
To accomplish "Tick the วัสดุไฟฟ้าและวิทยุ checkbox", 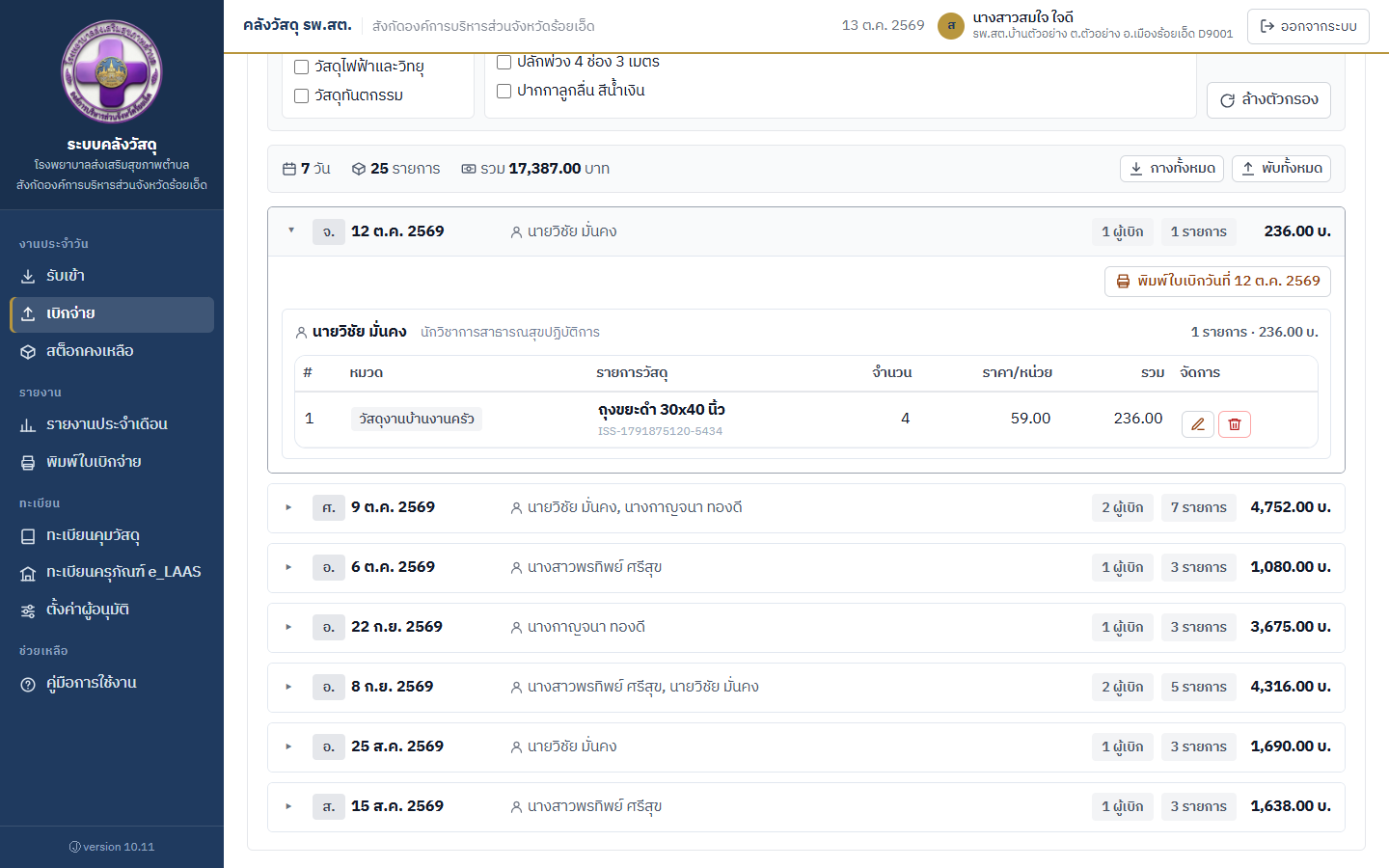I will pyautogui.click(x=301, y=68).
